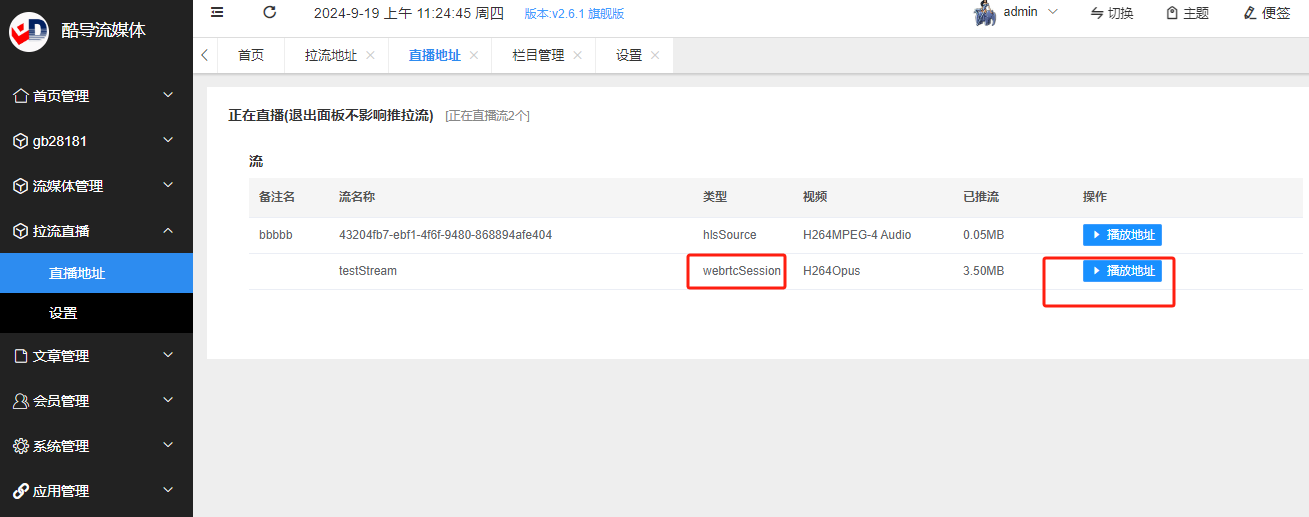
Task: Click the 切换 switch icon
Action: 1096,13
